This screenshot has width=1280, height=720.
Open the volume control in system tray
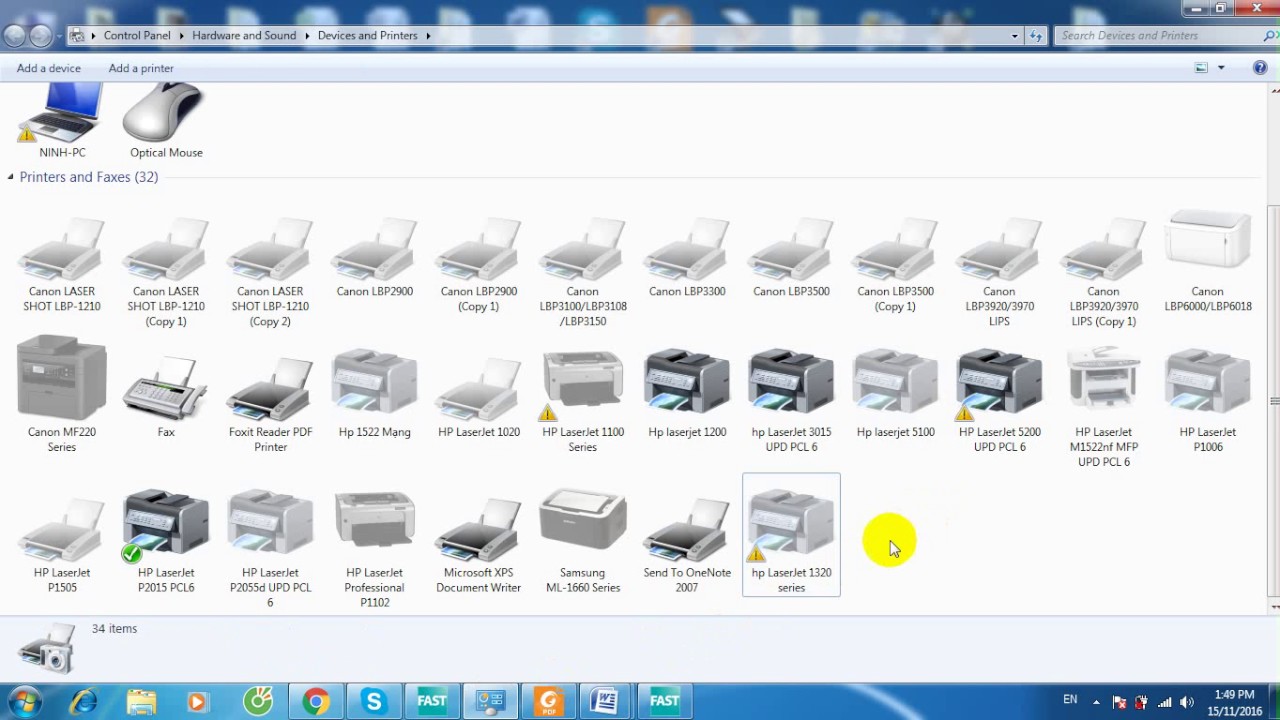(x=1186, y=701)
